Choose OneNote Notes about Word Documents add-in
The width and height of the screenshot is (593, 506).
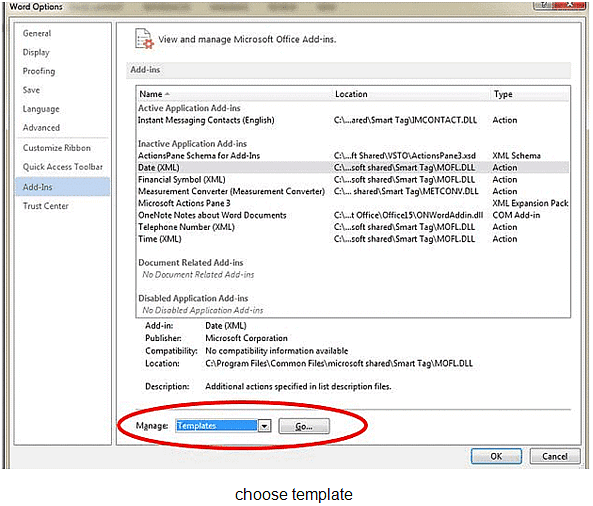[352, 215]
